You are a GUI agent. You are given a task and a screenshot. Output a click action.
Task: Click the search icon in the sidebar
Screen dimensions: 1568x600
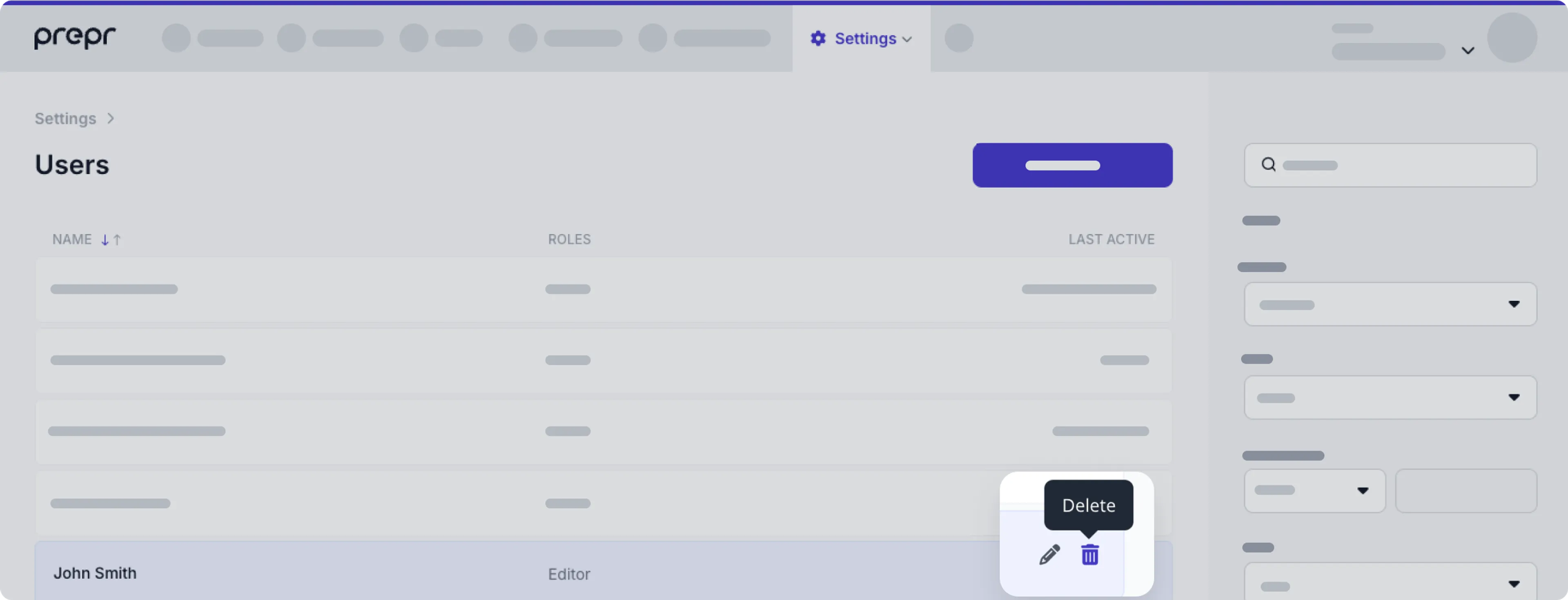point(1268,164)
